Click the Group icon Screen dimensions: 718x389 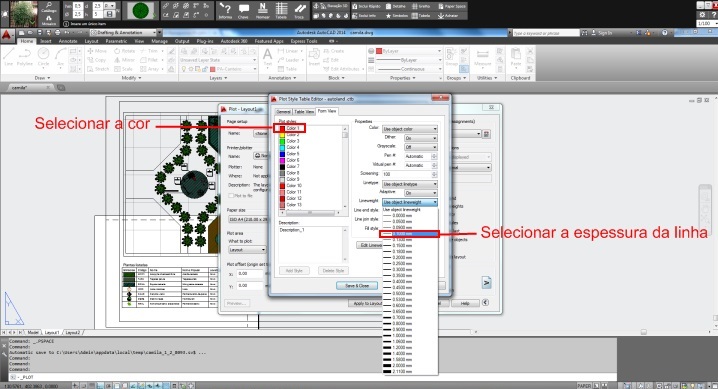click(450, 57)
